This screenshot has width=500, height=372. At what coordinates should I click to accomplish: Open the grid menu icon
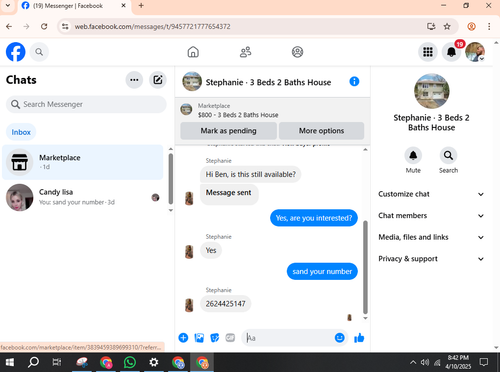[428, 52]
